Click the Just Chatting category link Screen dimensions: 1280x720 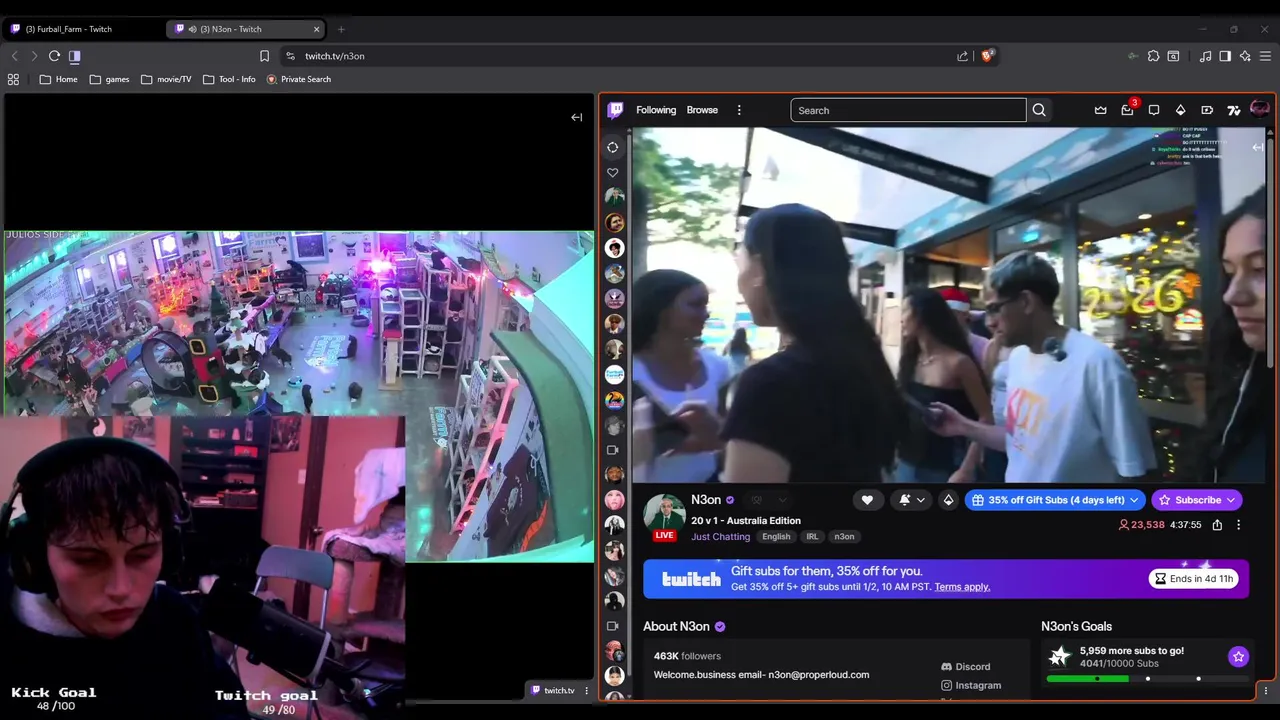(720, 537)
